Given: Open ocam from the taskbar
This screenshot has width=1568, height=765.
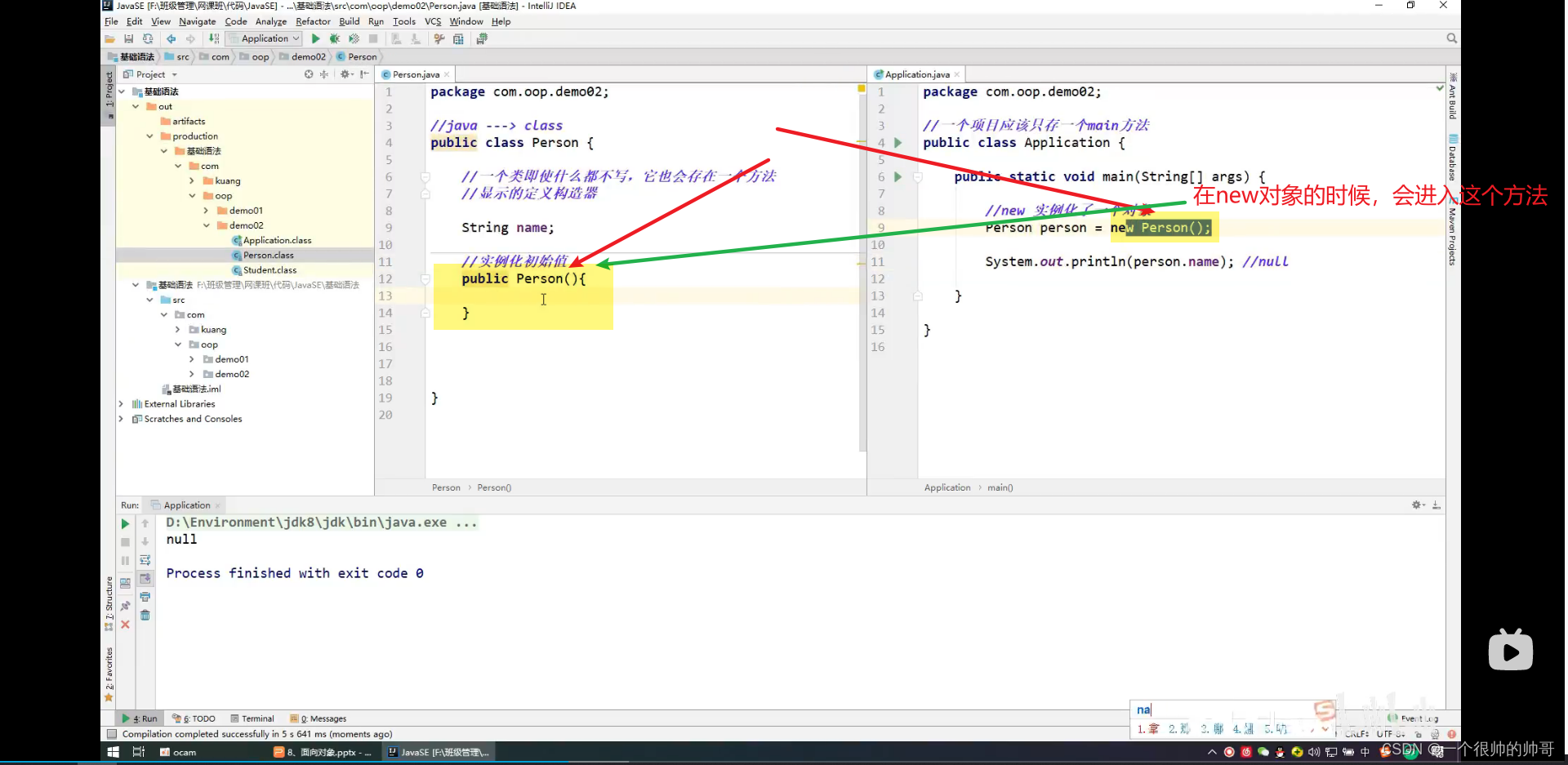Looking at the screenshot, I should 178,752.
